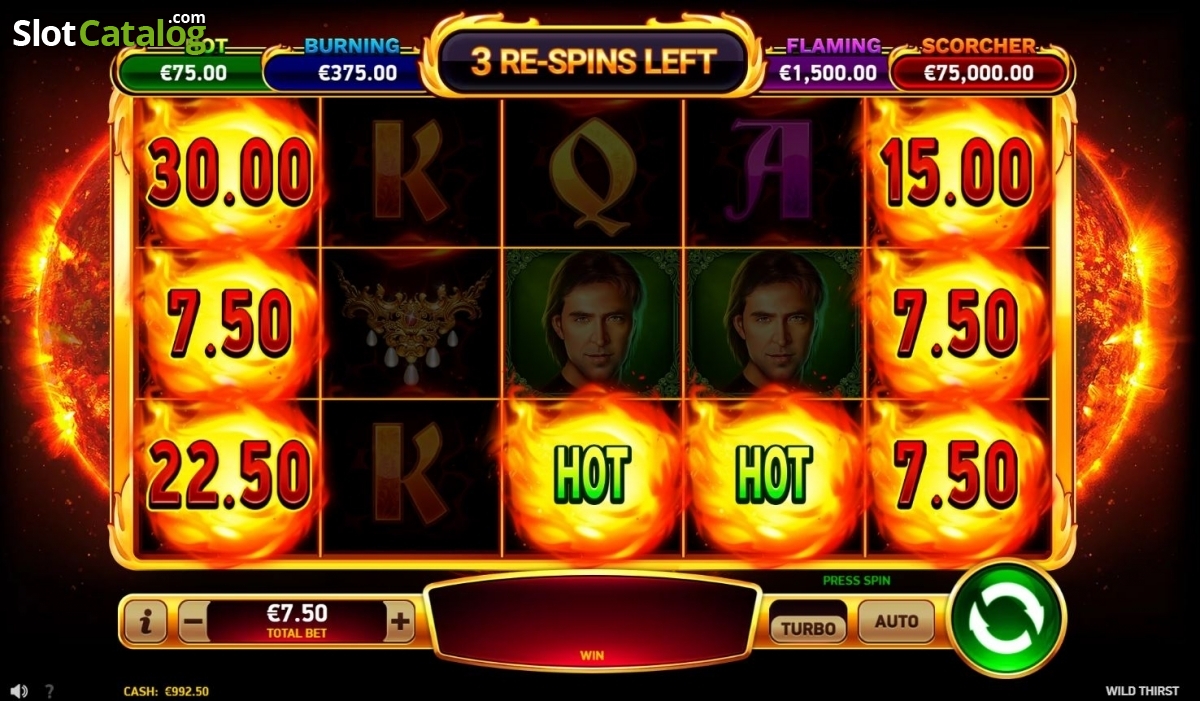This screenshot has height=701, width=1200.
Task: Mute sound via speaker icon
Action: click(x=18, y=691)
